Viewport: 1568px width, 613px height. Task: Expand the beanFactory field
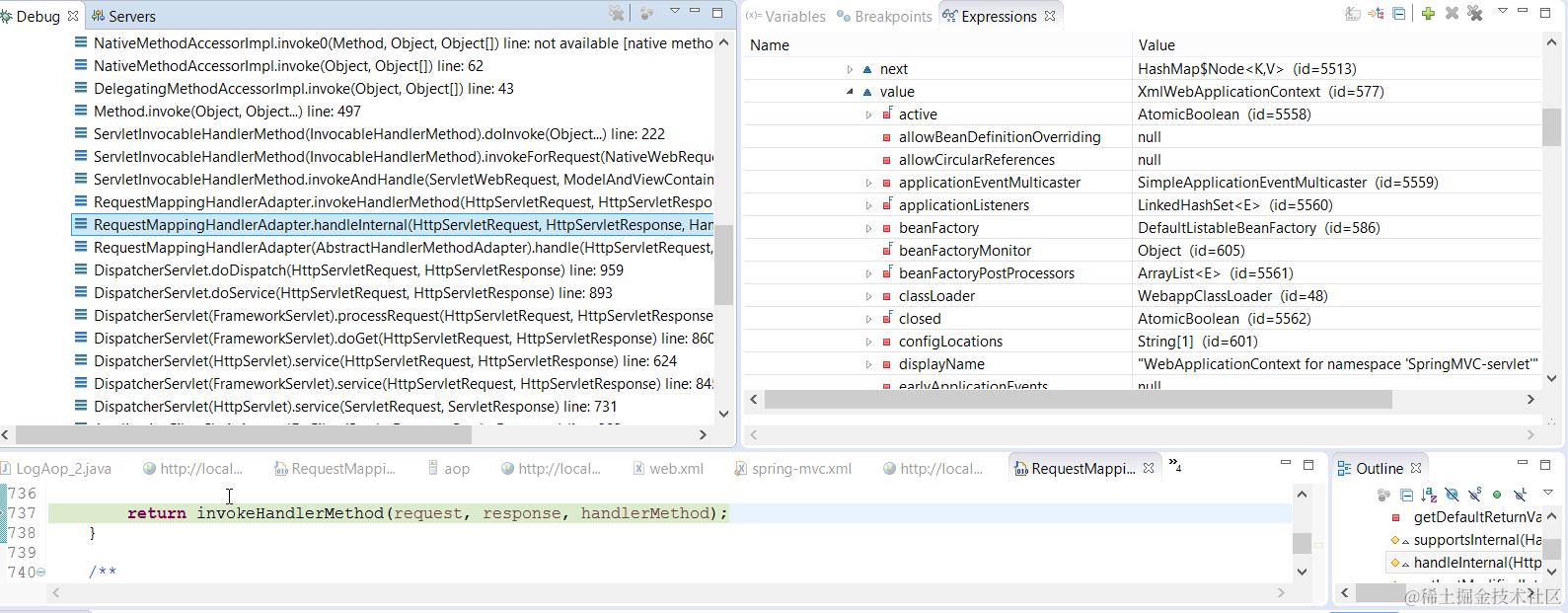(x=869, y=228)
